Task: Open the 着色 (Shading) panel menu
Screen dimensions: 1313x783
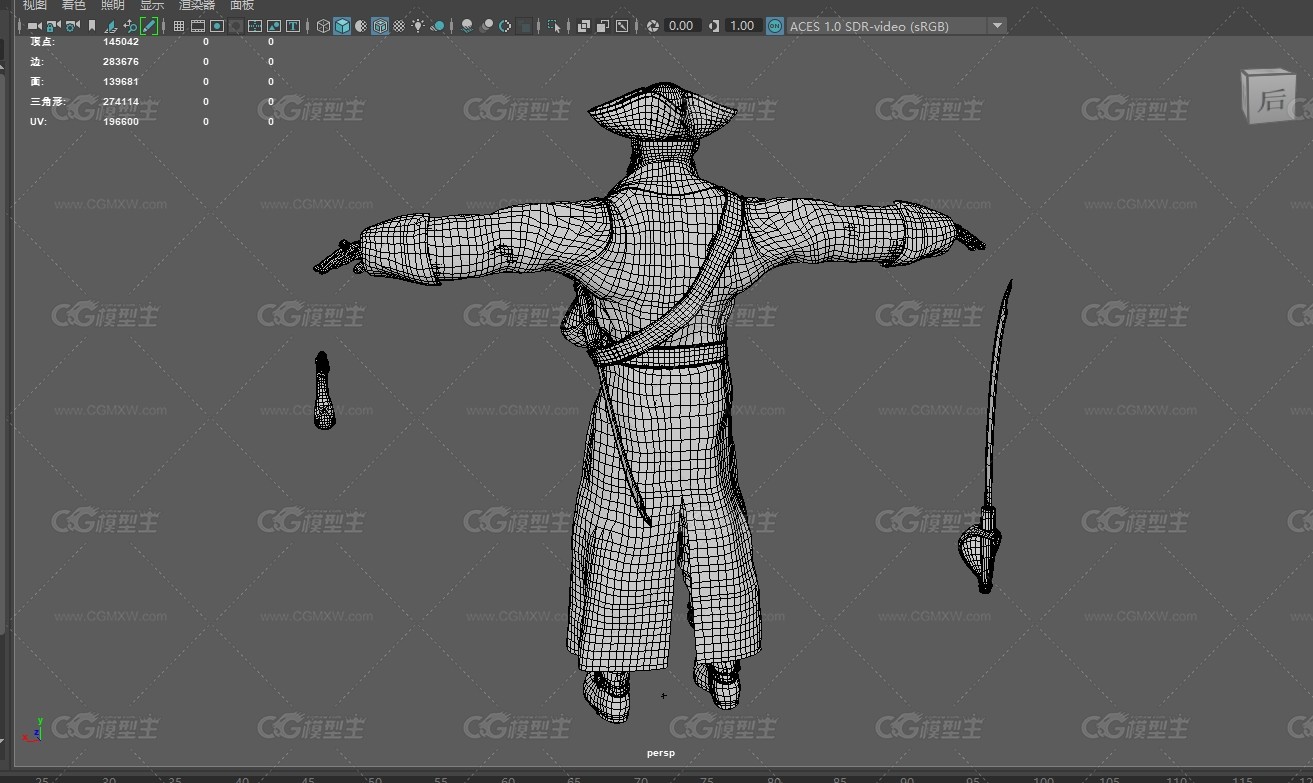Action: pyautogui.click(x=74, y=5)
